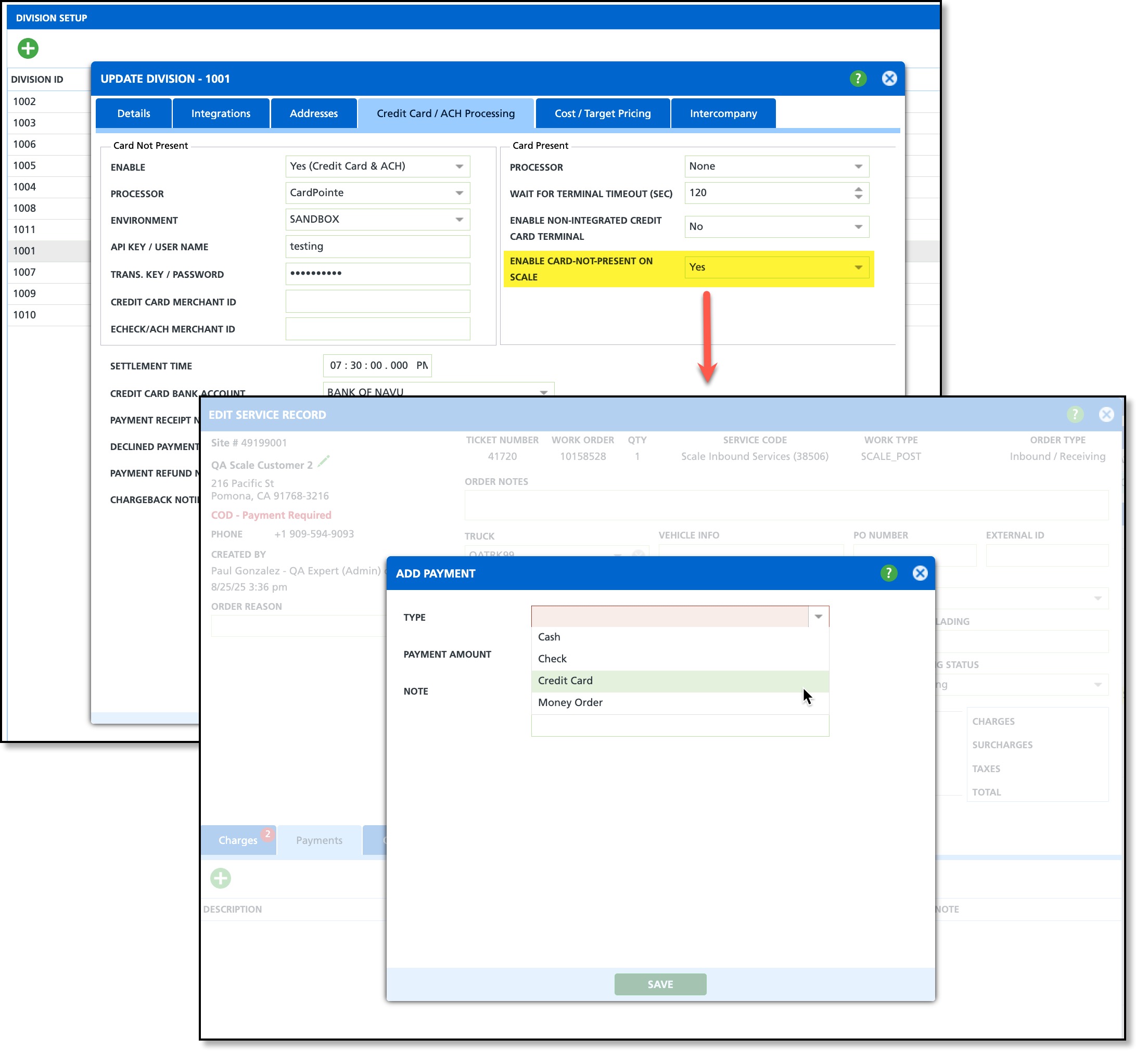Click edit pencil next to QA Scale Customer 2
This screenshot has height=1051, width=1148.
[324, 462]
